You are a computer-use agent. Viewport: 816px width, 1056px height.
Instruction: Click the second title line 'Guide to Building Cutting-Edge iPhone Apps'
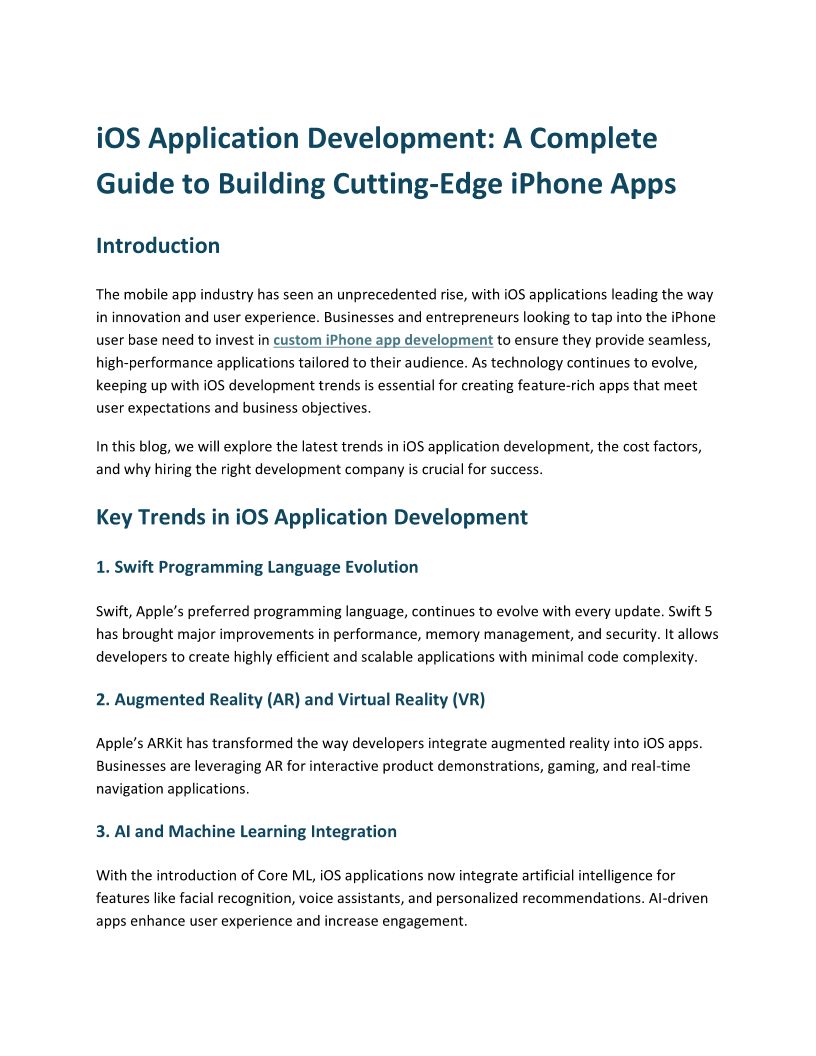(x=386, y=184)
